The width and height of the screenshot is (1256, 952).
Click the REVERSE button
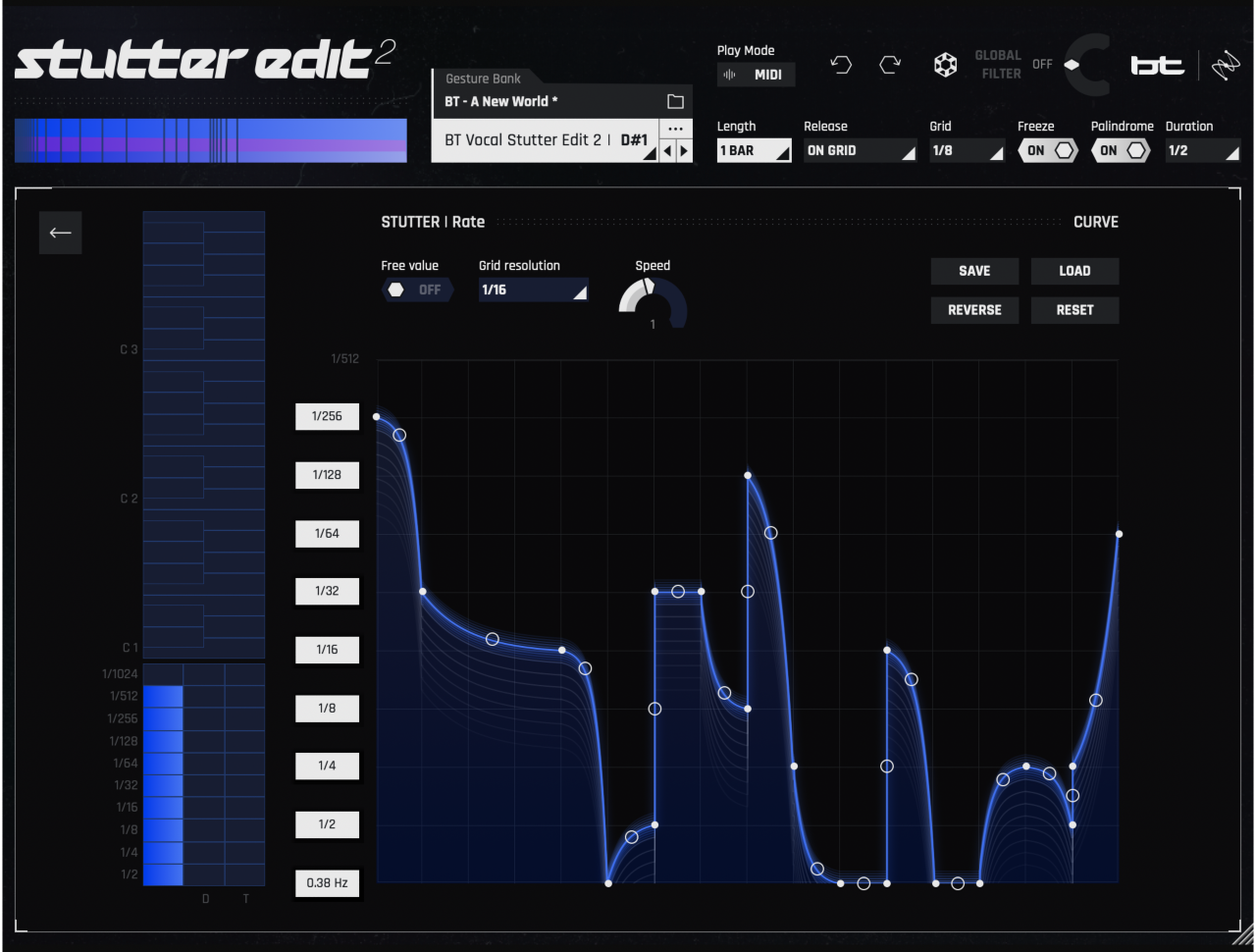click(x=974, y=309)
